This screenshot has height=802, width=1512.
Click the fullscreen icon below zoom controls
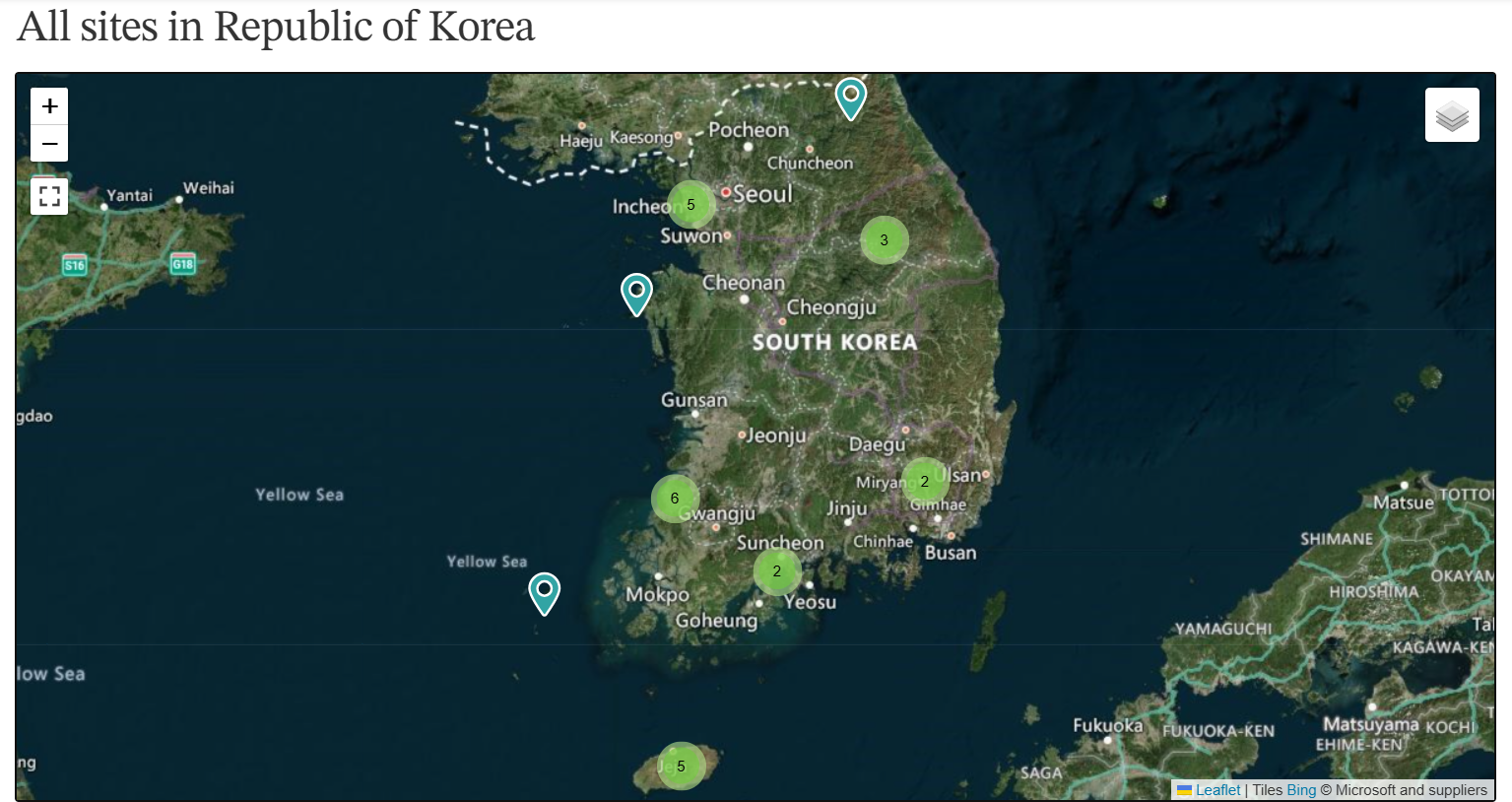pyautogui.click(x=48, y=196)
